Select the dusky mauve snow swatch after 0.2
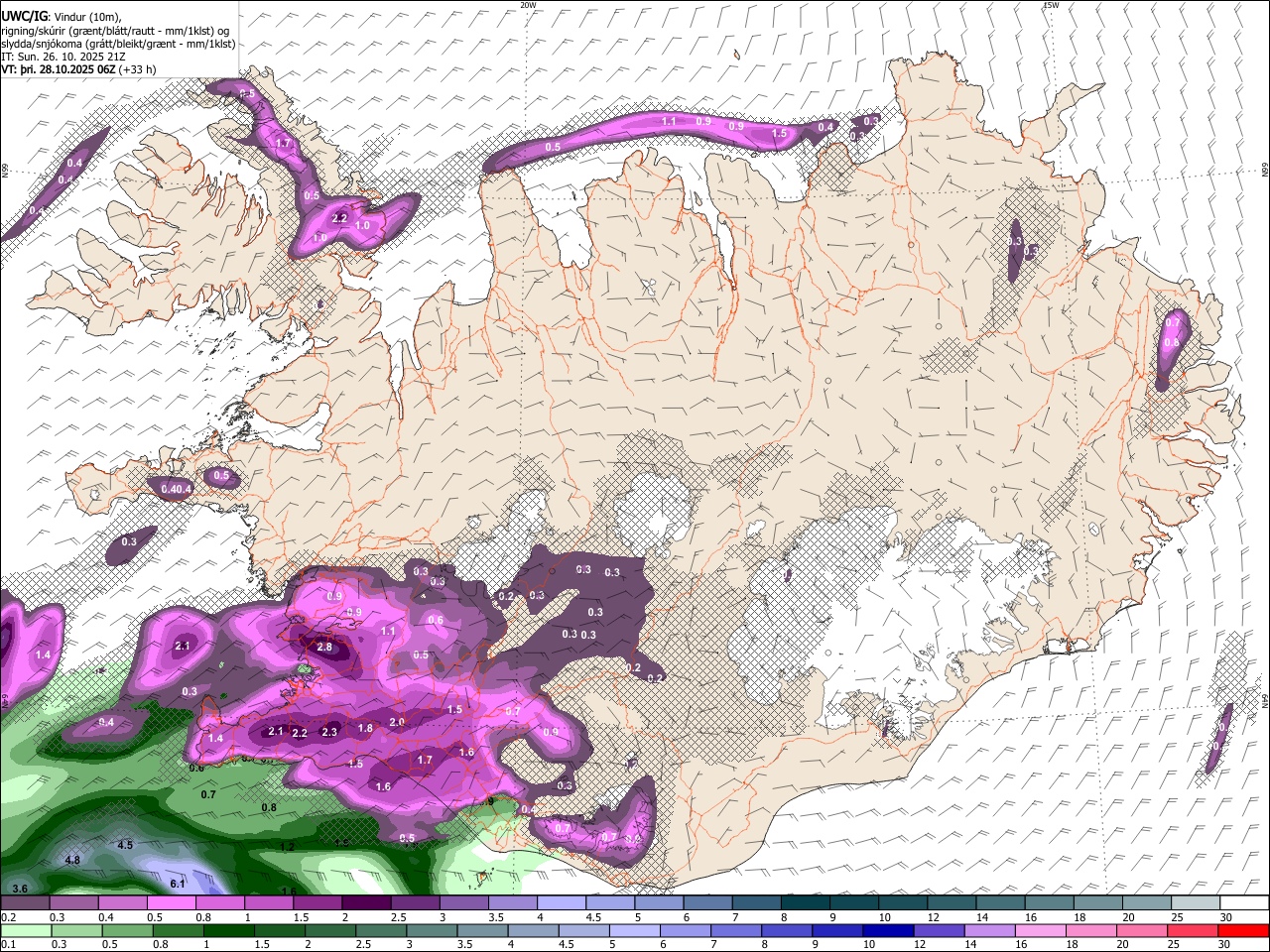 (25, 903)
